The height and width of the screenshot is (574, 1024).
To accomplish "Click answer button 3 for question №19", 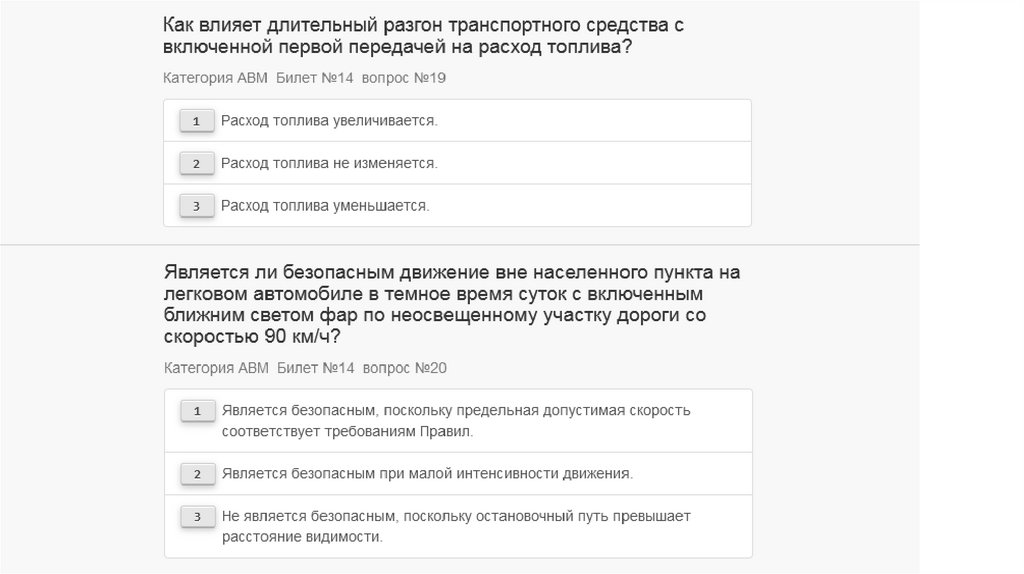I will pos(196,206).
